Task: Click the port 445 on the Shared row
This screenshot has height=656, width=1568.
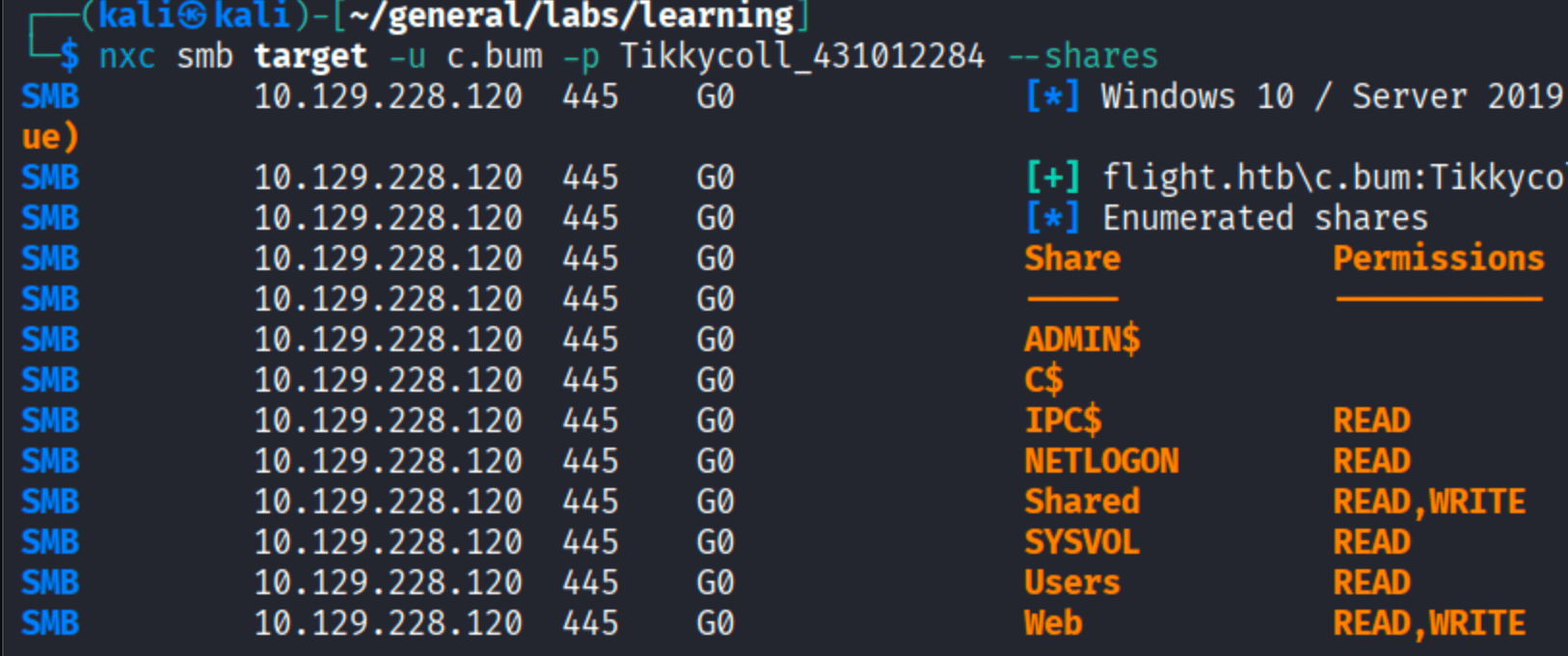Action: tap(590, 502)
